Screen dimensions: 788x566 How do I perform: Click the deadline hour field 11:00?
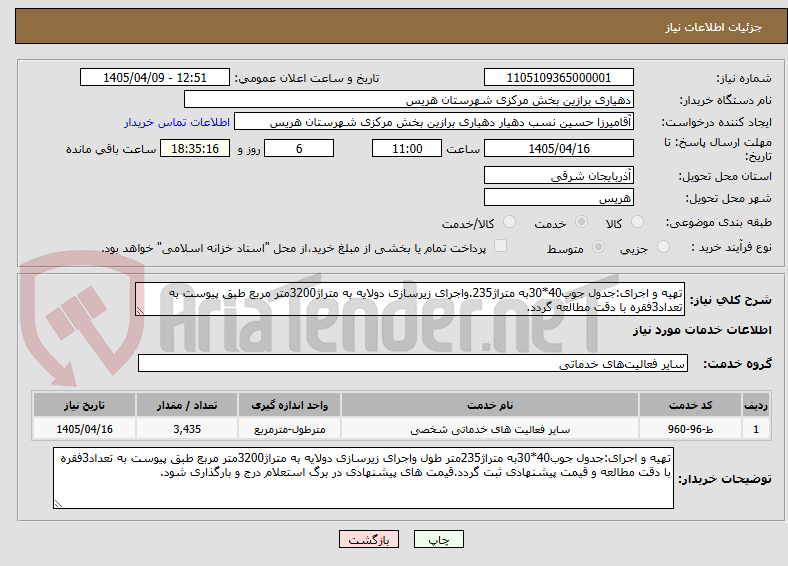pos(407,148)
